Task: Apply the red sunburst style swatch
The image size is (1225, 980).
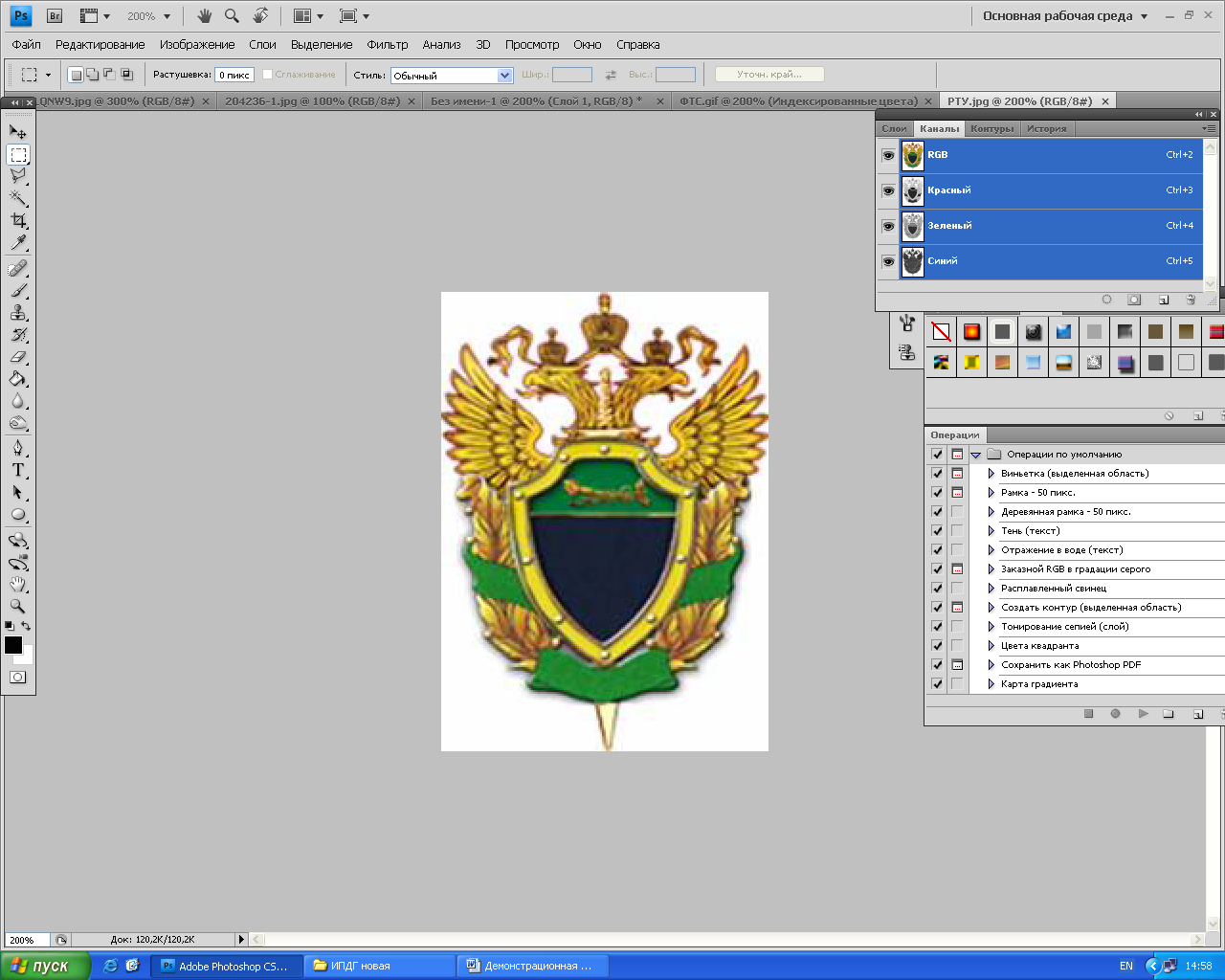Action: point(971,332)
